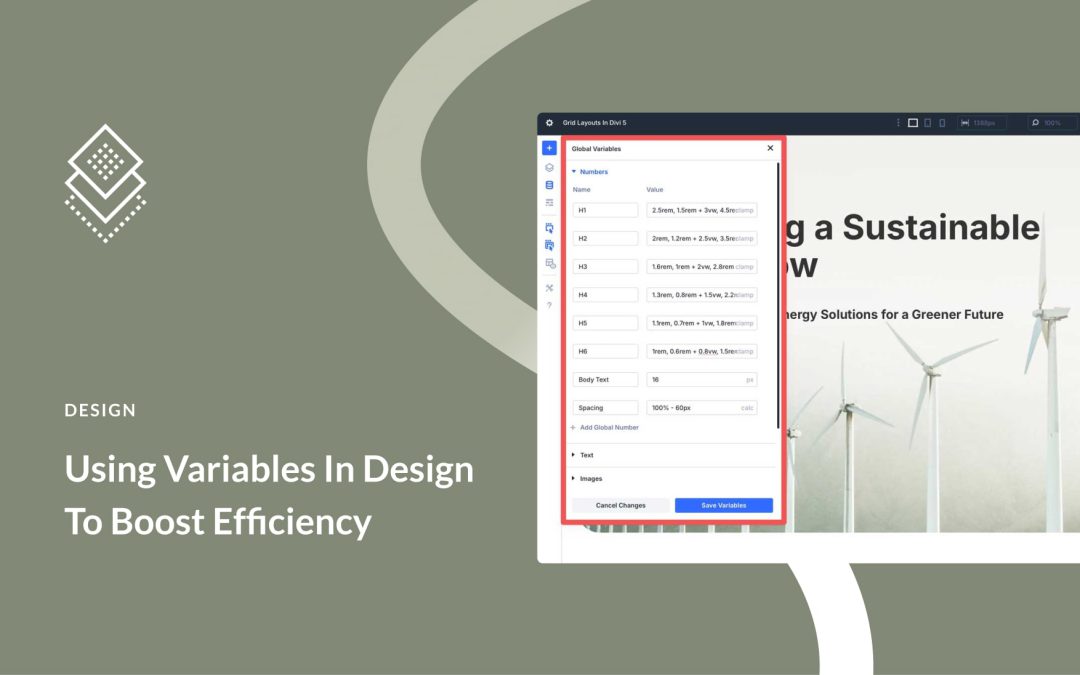1080x675 pixels.
Task: Click the blue grid-mode cursor icon below it
Action: pos(549,245)
